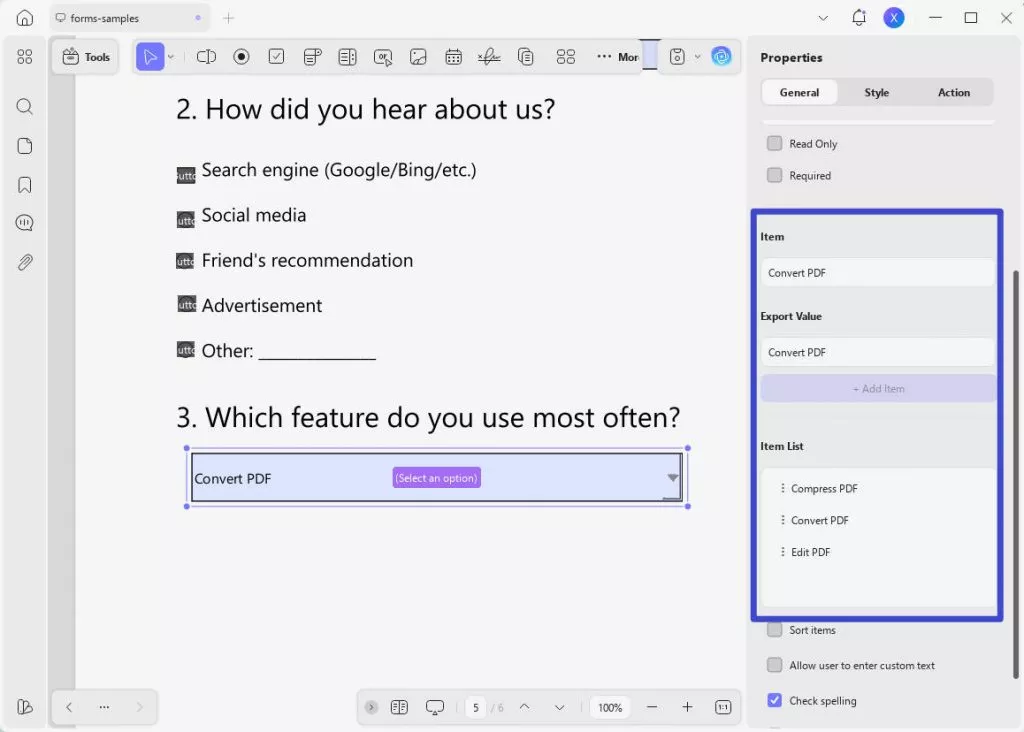Screen dimensions: 1024x732
Task: Switch to the Style tab
Action: point(876,92)
